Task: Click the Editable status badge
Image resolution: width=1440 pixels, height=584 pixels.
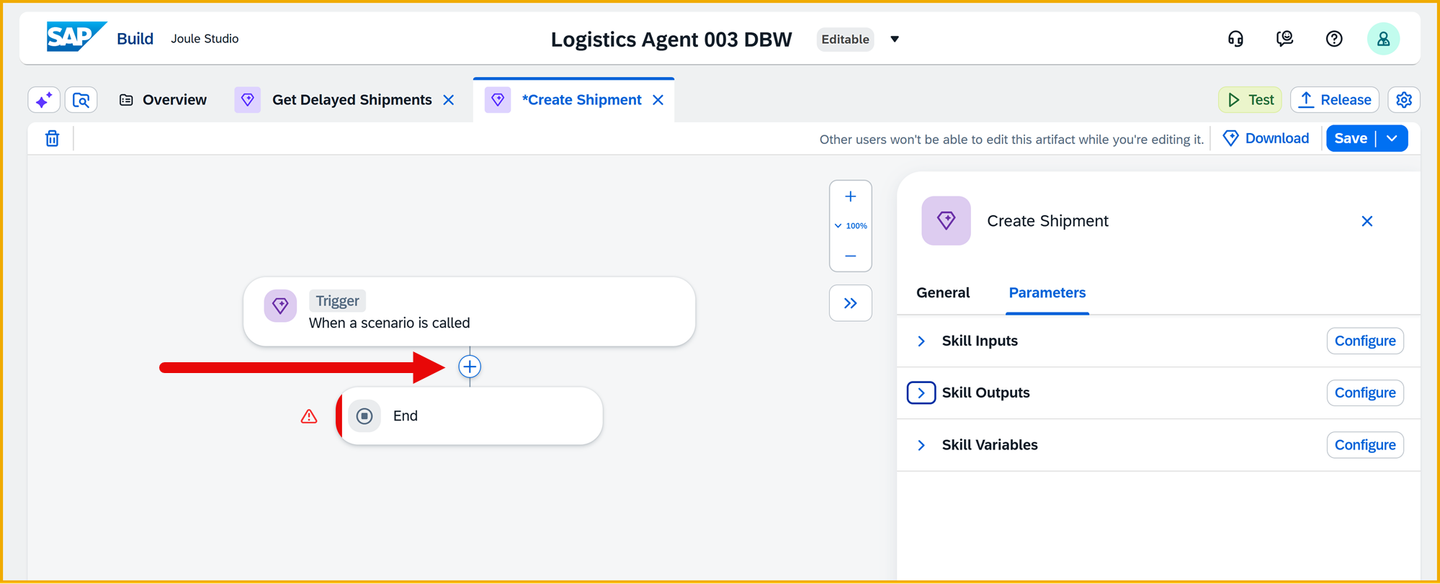Action: (845, 40)
